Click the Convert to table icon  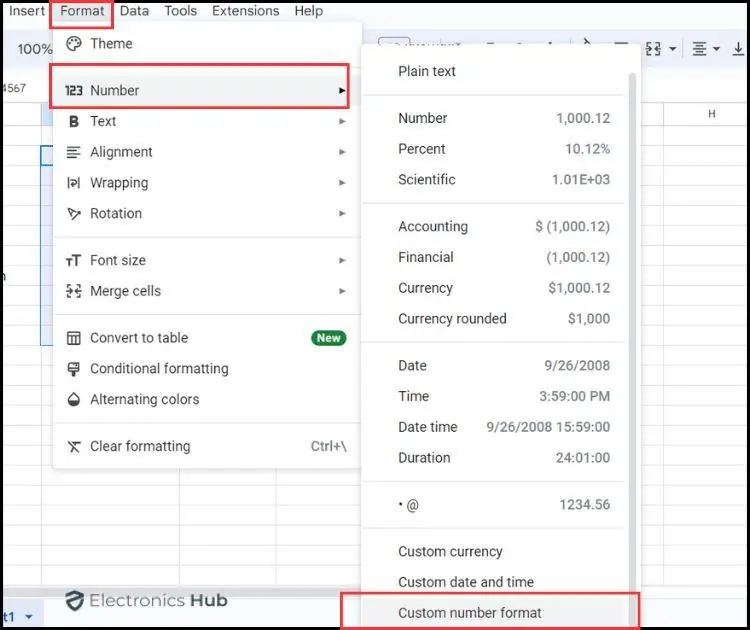tap(74, 338)
